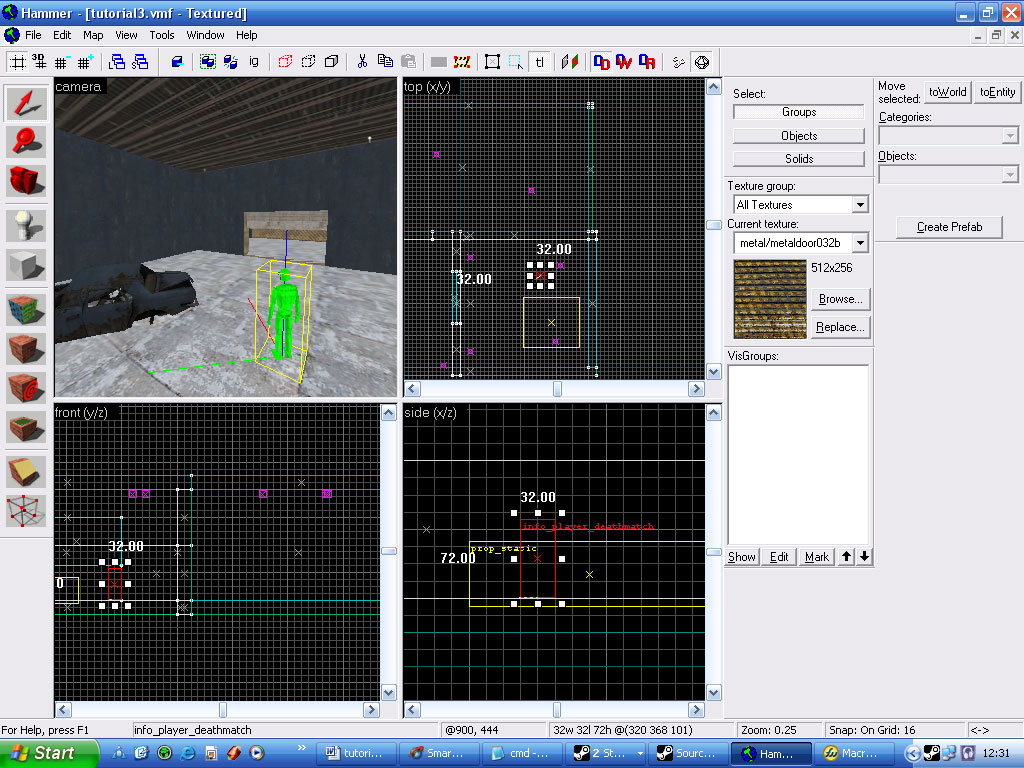Viewport: 1024px width, 768px height.
Task: Open the Categories dropdown
Action: [x=1010, y=135]
